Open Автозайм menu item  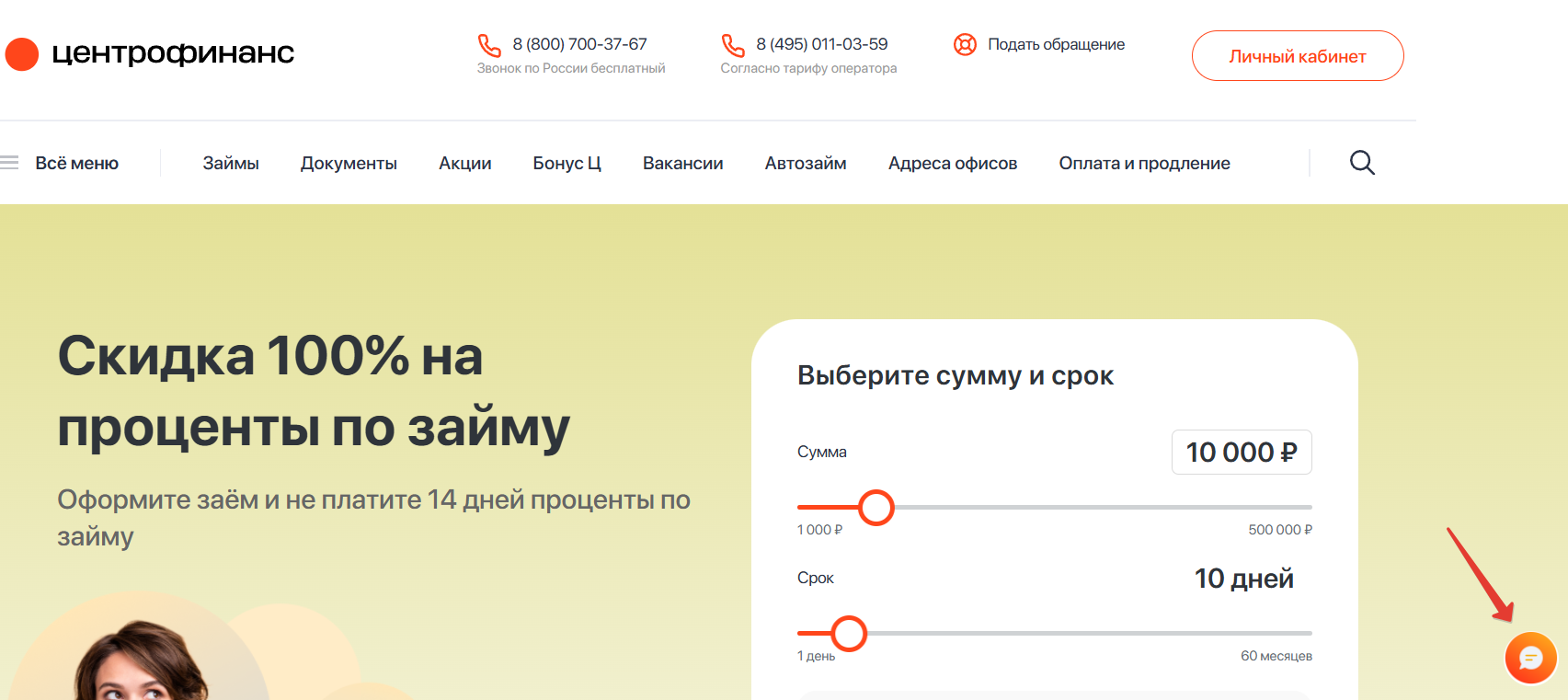[x=806, y=163]
